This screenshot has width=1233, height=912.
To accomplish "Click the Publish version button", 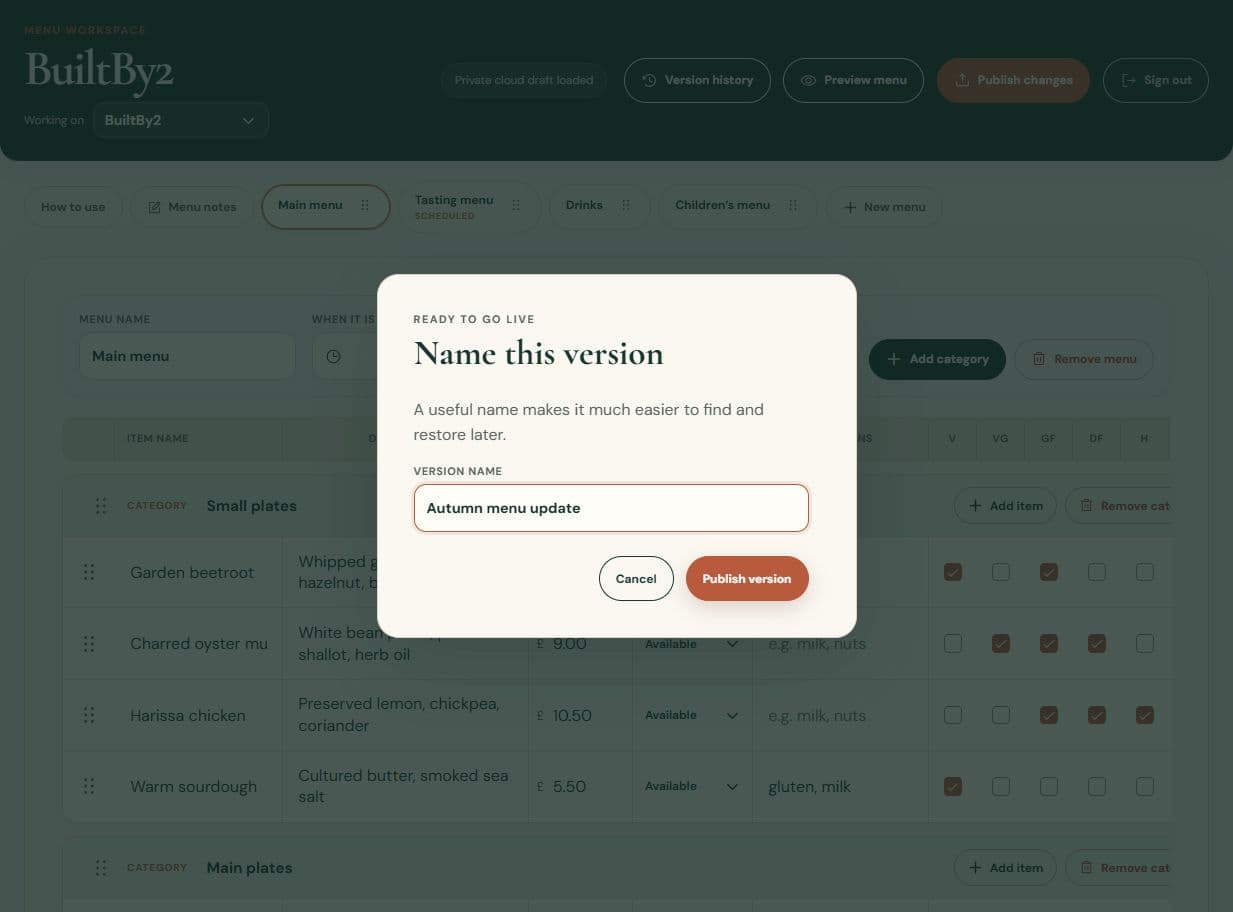I will click(747, 578).
